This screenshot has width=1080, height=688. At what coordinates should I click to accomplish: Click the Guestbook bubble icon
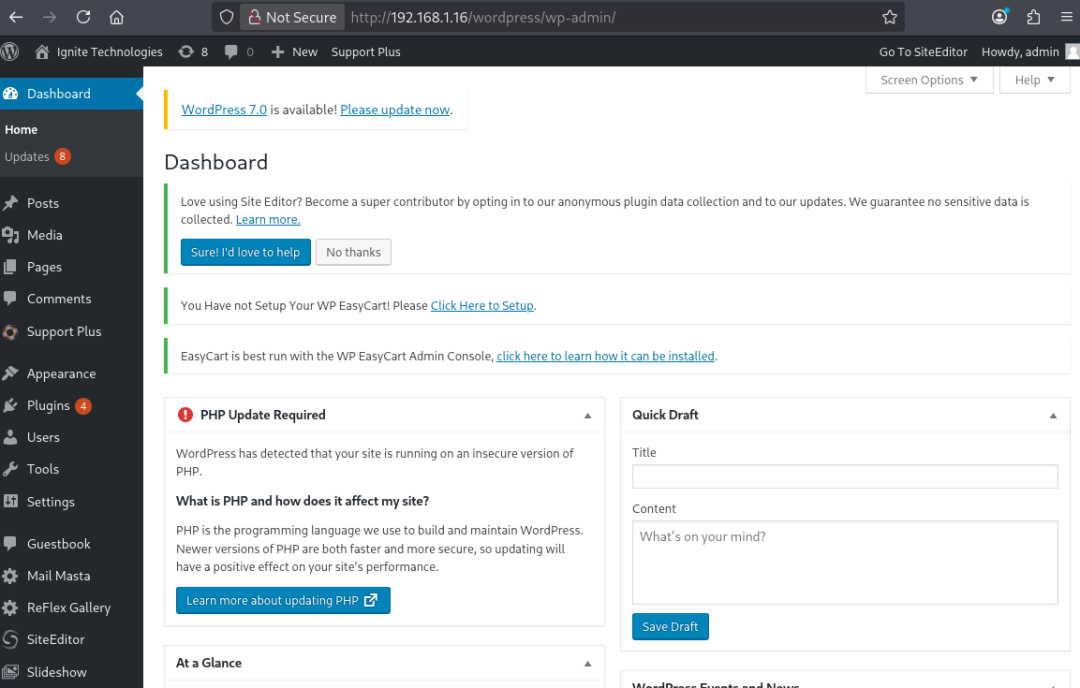(10, 543)
